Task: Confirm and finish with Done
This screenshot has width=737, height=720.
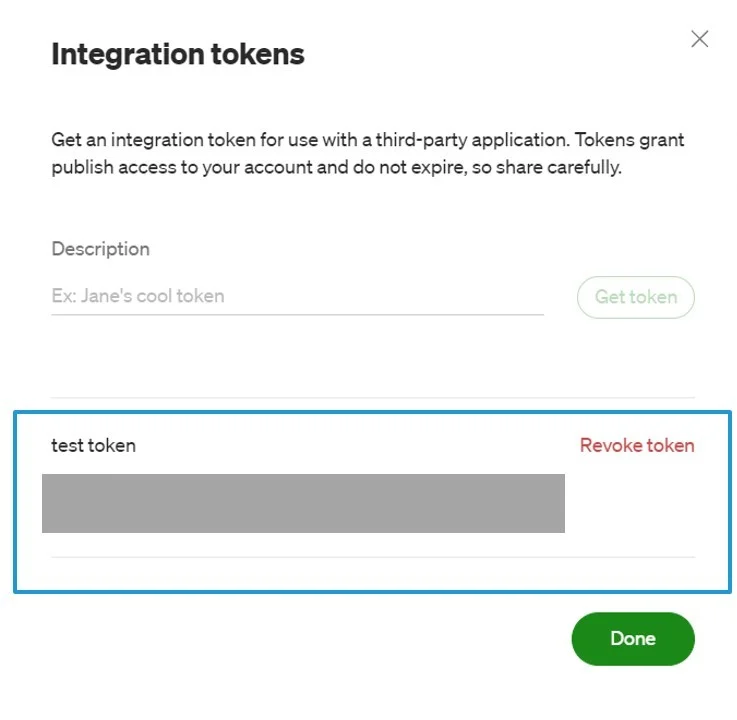Action: pyautogui.click(x=632, y=638)
